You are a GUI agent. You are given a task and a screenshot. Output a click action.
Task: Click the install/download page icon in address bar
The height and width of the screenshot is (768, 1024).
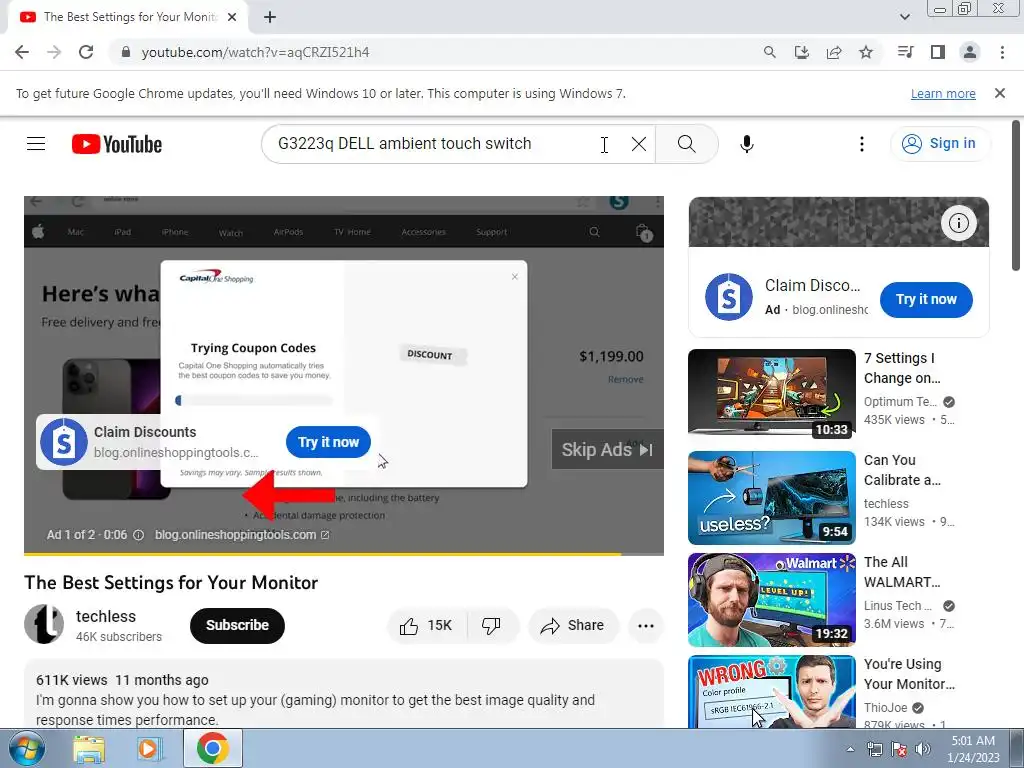coord(801,52)
